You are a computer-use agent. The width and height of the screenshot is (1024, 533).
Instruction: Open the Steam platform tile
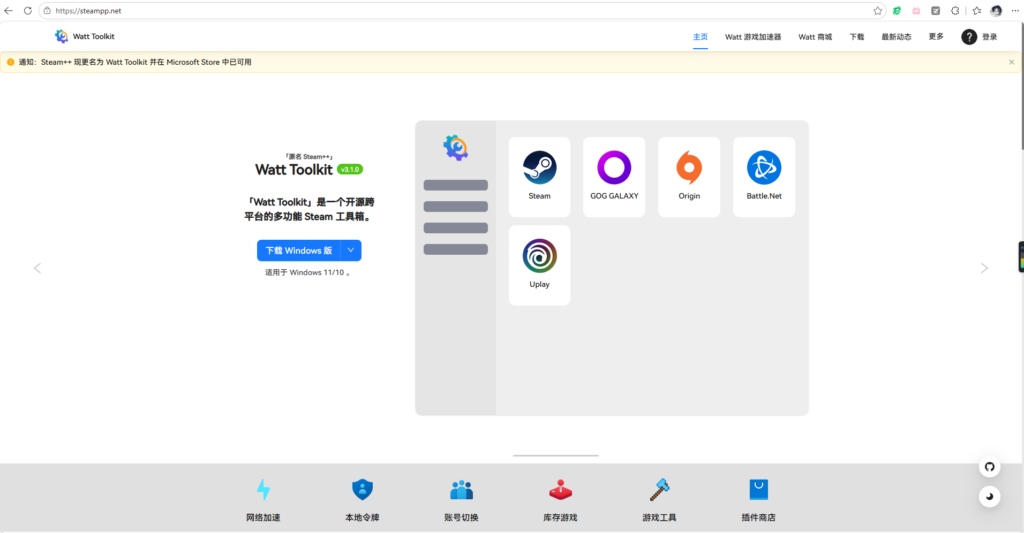click(x=539, y=177)
